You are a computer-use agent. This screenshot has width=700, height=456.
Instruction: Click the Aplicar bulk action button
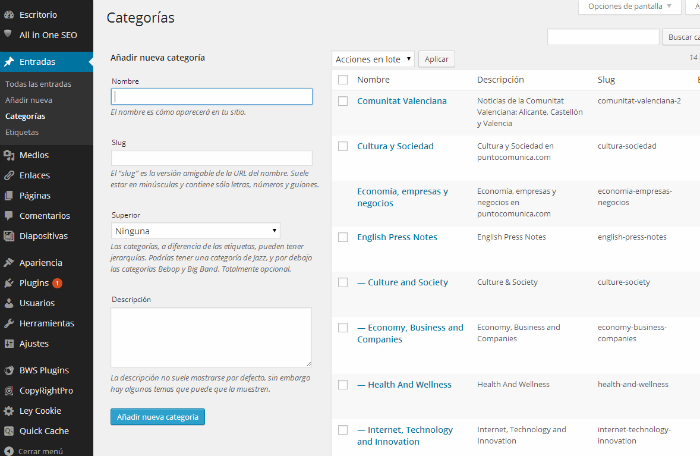coord(436,59)
